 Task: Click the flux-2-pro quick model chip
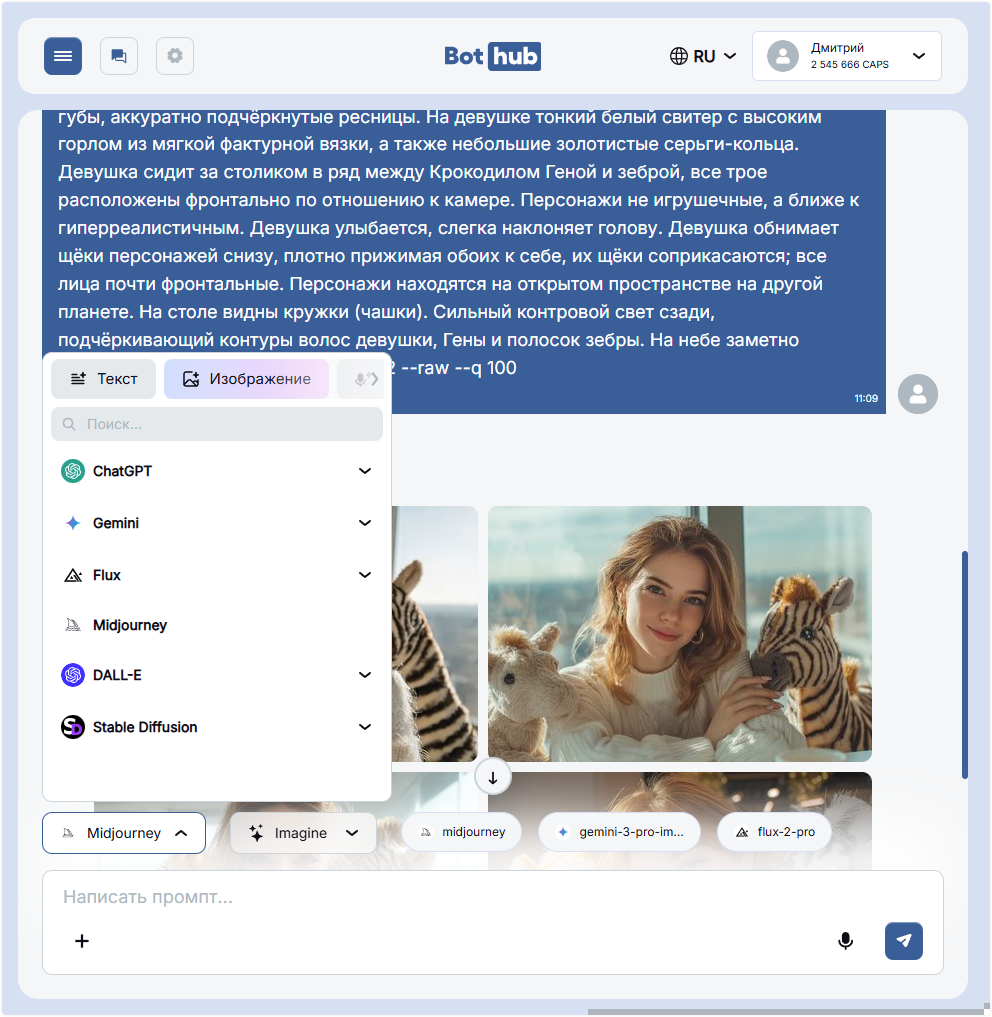pyautogui.click(x=774, y=832)
